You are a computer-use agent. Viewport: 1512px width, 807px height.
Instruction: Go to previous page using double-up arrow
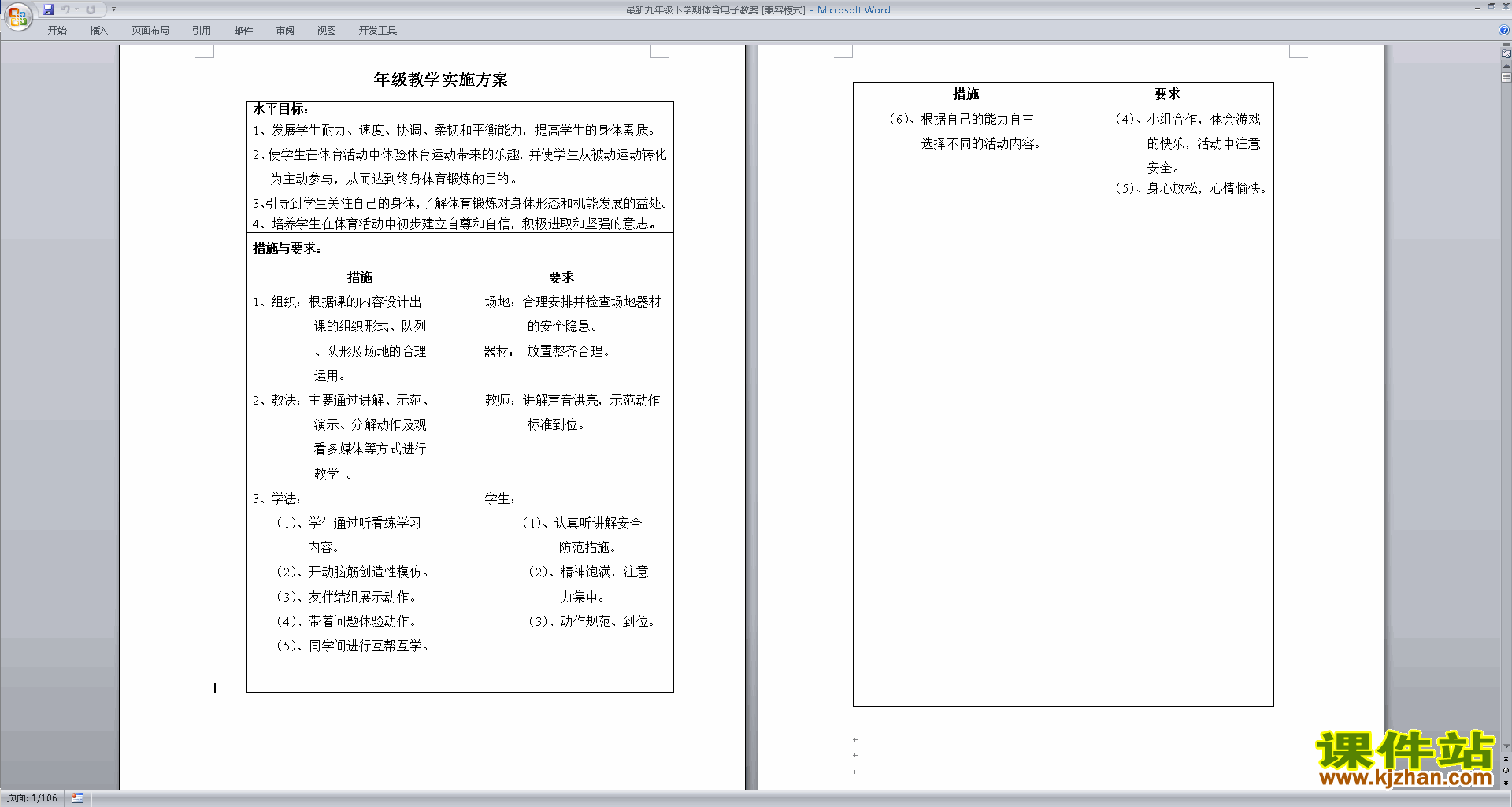click(1506, 758)
